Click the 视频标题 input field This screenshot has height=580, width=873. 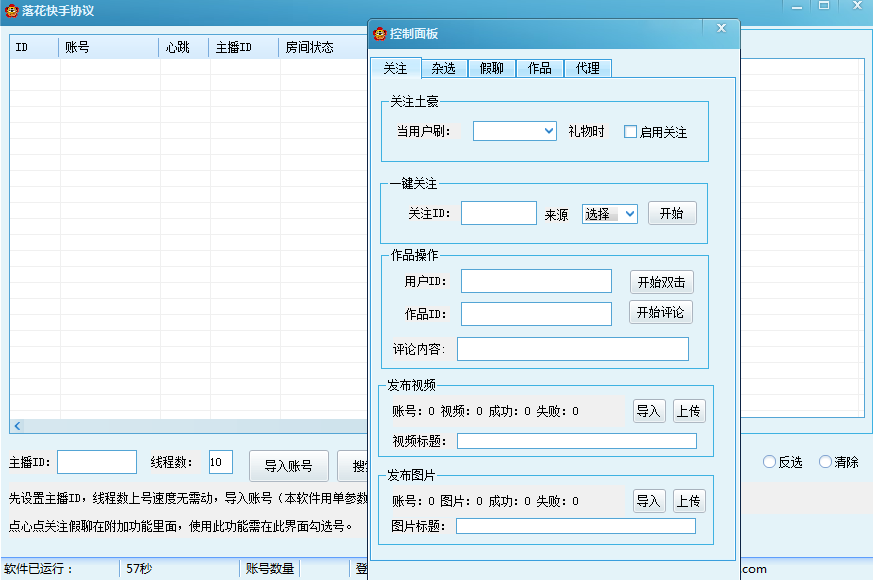click(577, 441)
